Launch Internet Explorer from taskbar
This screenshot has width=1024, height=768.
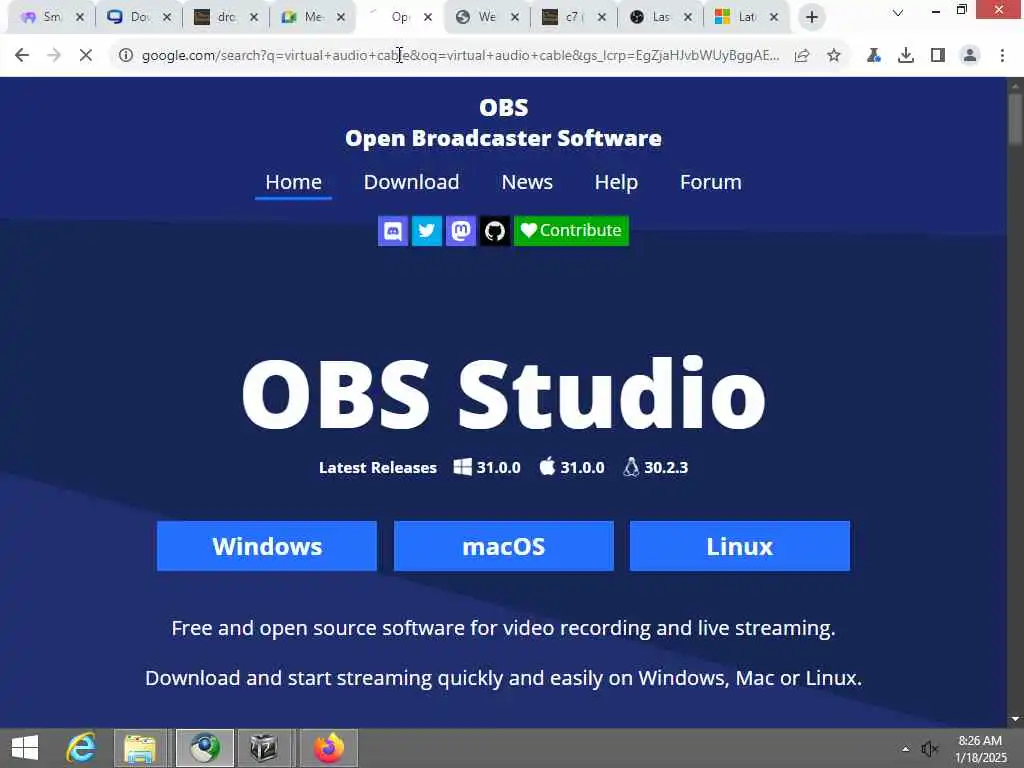[82, 748]
